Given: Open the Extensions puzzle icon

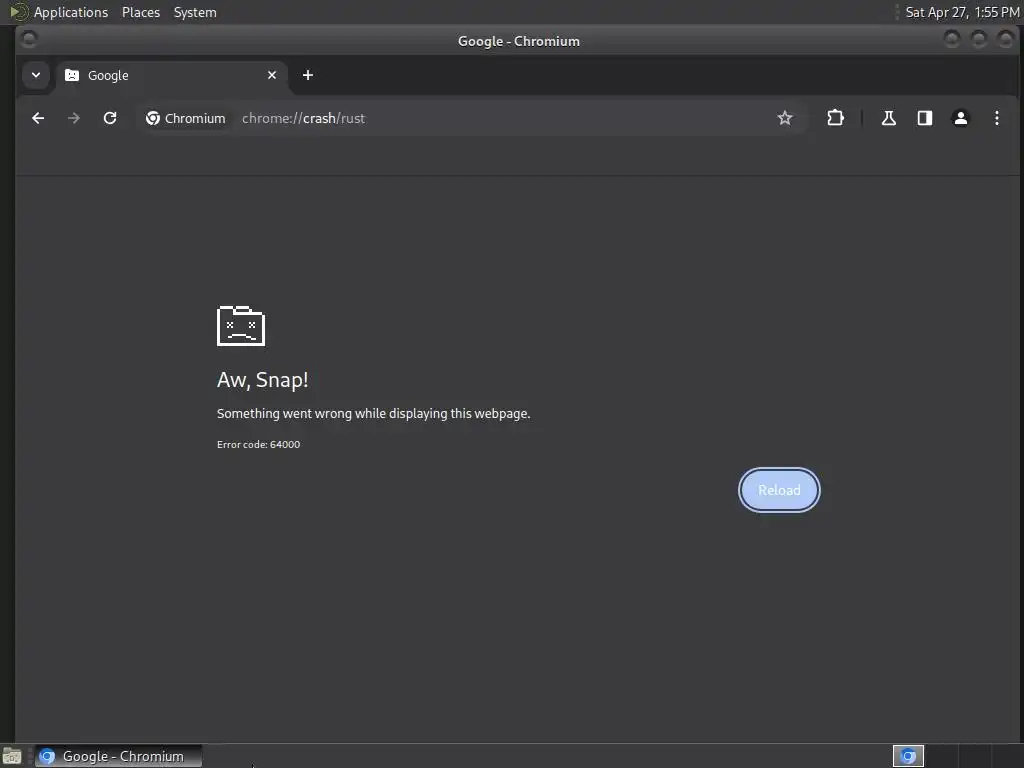Looking at the screenshot, I should pyautogui.click(x=835, y=118).
